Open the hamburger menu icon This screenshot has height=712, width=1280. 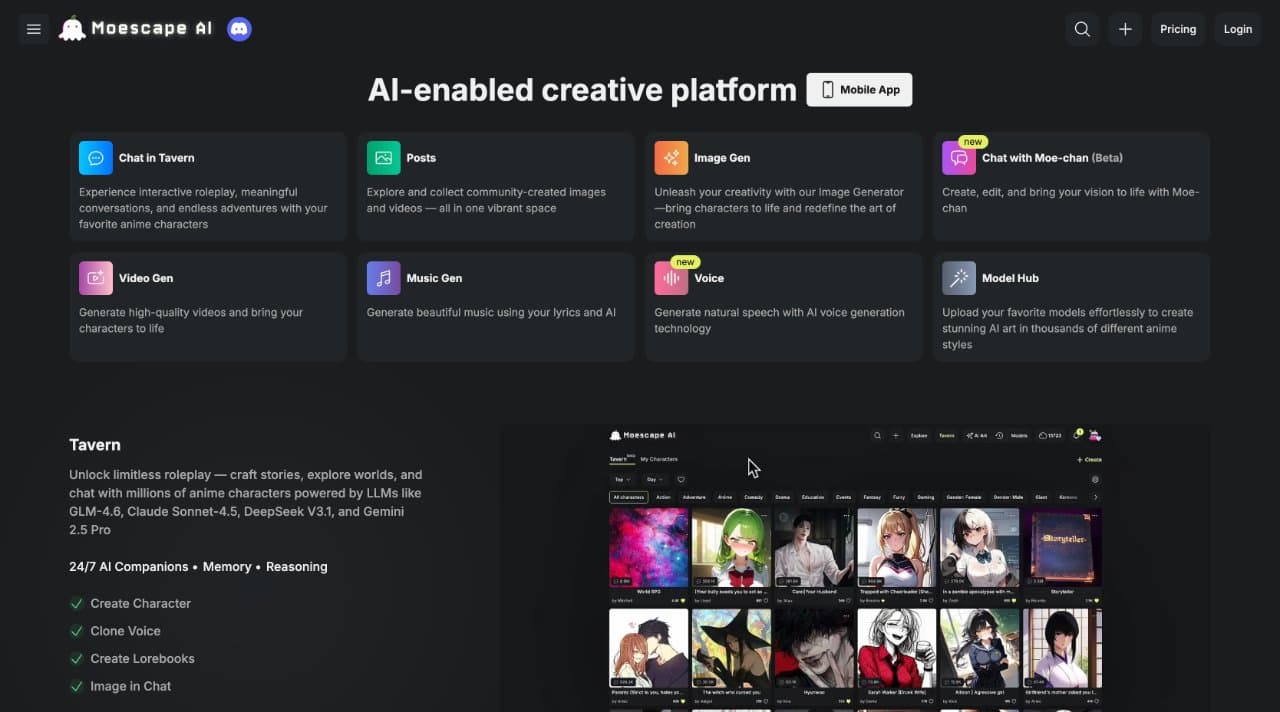coord(33,29)
